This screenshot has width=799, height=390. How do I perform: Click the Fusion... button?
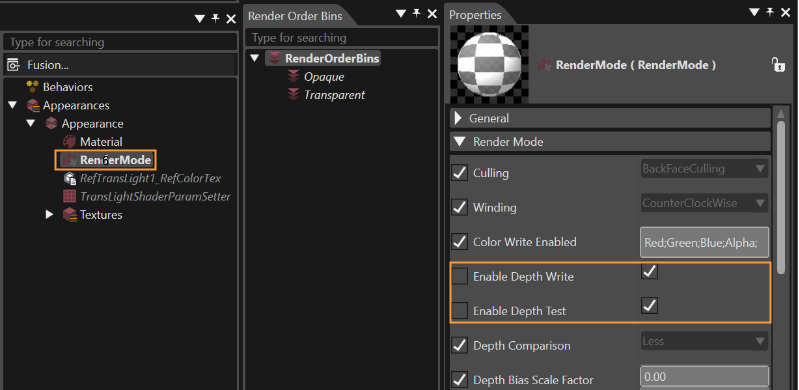tap(120, 65)
